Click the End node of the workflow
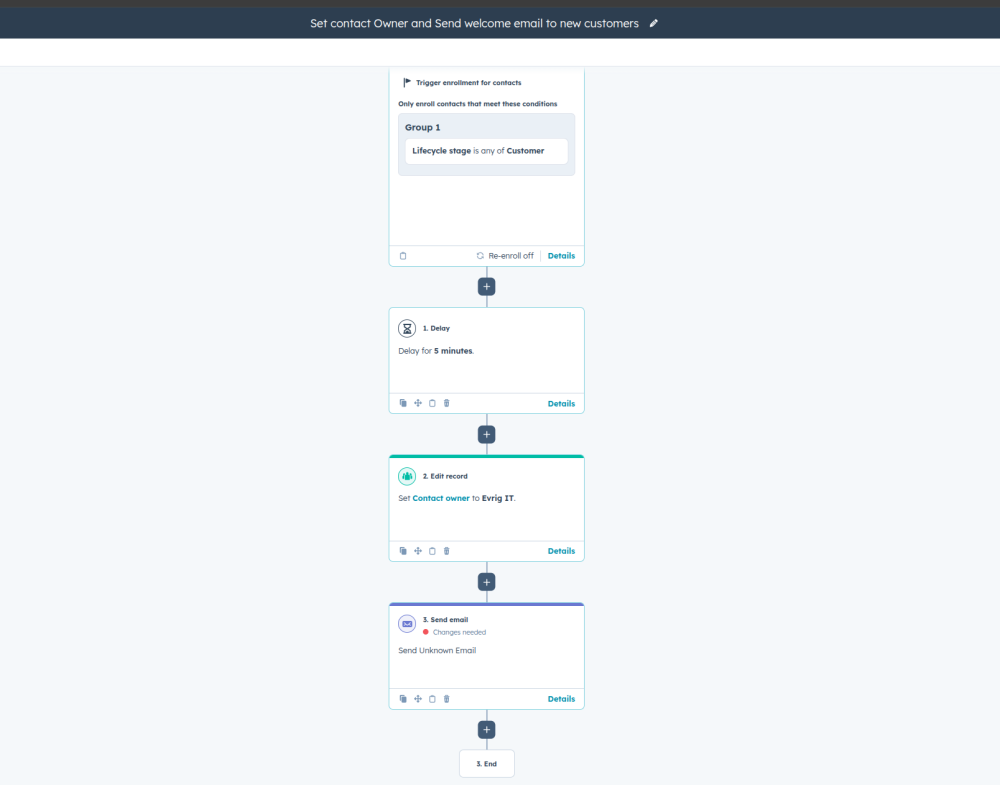Screen dimensions: 1000x785 click(487, 764)
